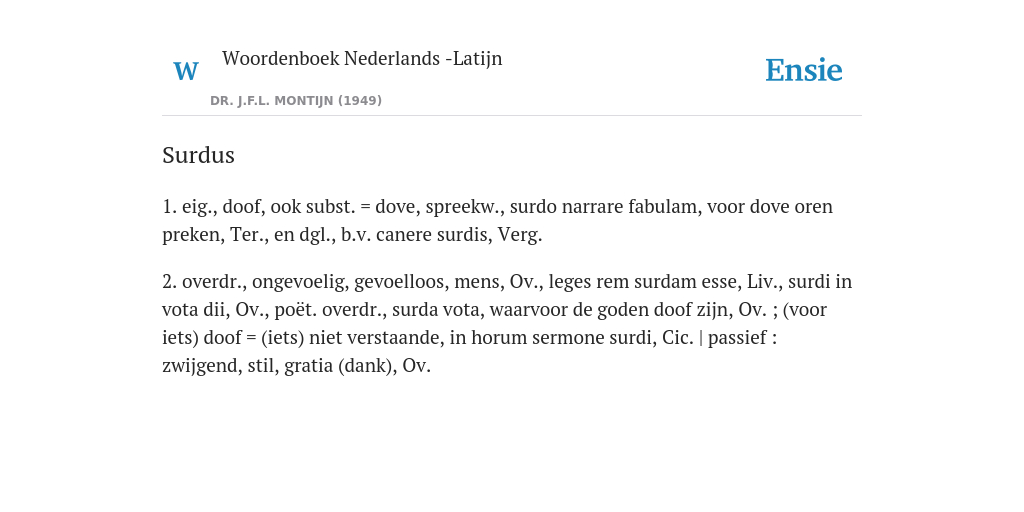Viewport: 1024px width, 512px height.
Task: Open the Ensie logo link
Action: tap(804, 70)
